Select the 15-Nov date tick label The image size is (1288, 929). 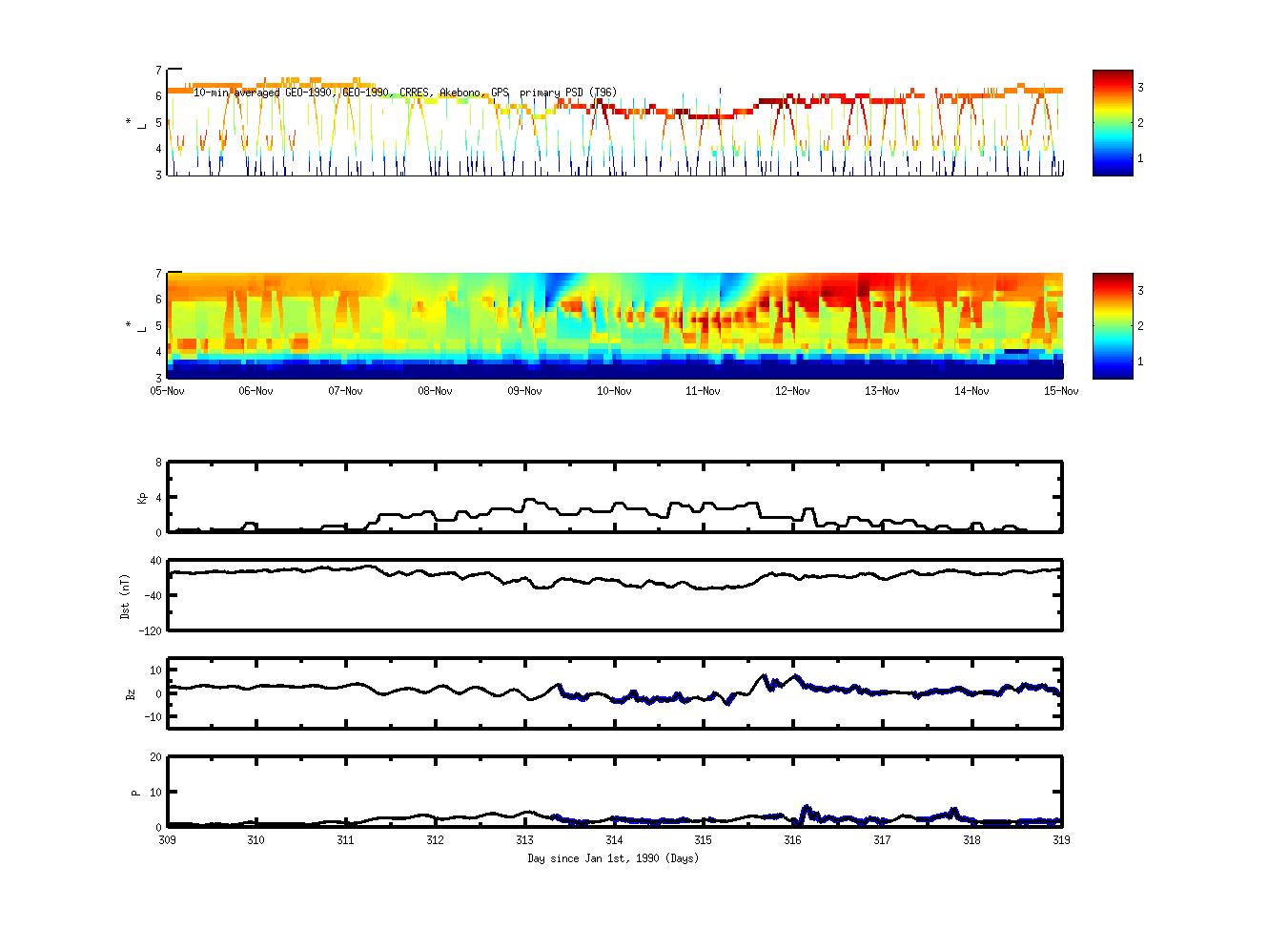1061,391
